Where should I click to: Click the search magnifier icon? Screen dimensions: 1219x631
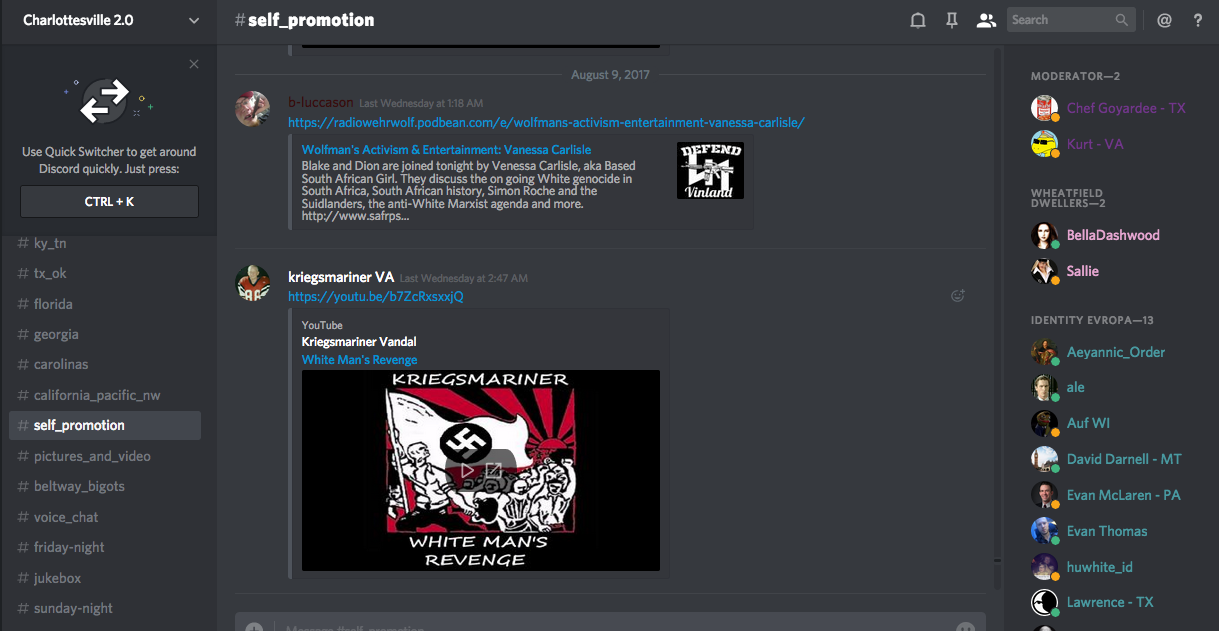1122,20
